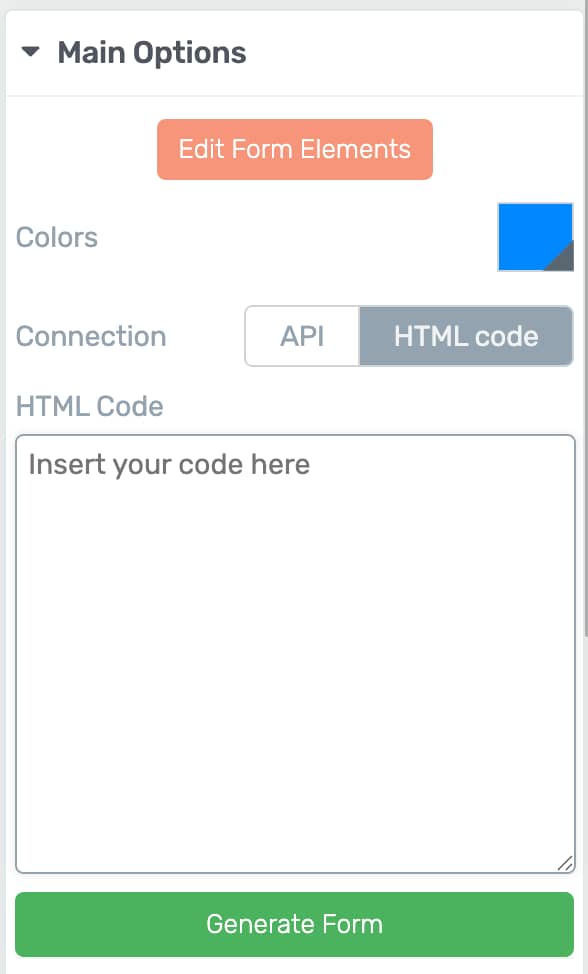Image resolution: width=588 pixels, height=974 pixels.
Task: Click the Colors label
Action: (57, 237)
